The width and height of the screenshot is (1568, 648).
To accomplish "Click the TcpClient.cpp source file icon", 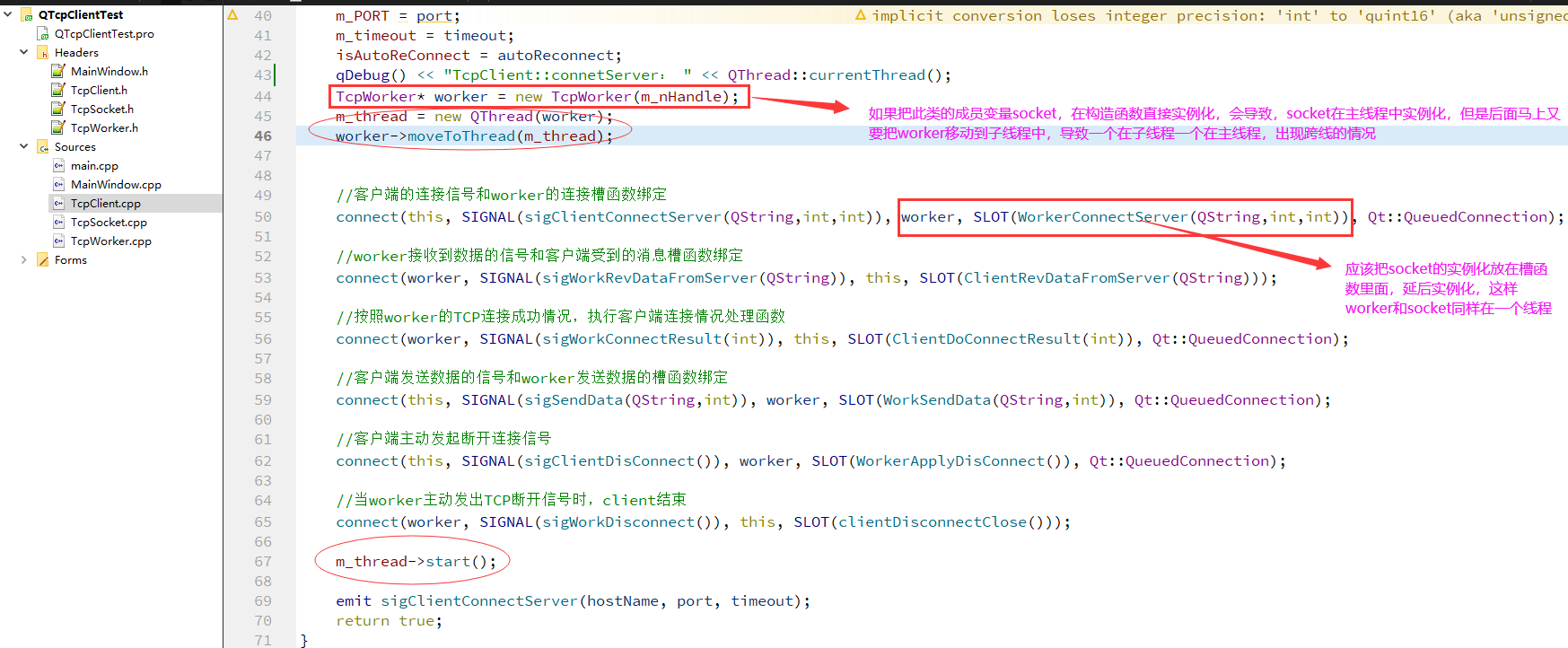I will 59,203.
